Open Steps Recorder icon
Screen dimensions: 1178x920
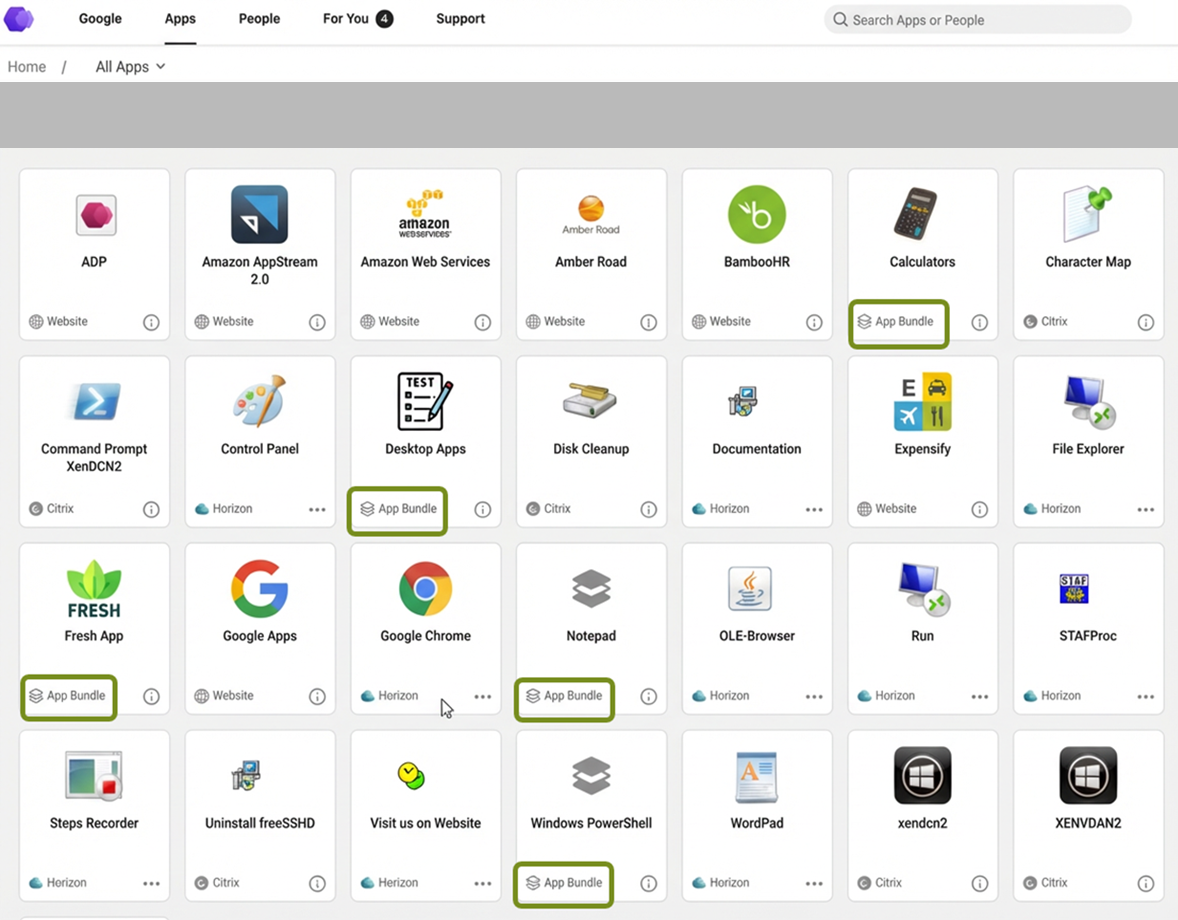coord(94,776)
